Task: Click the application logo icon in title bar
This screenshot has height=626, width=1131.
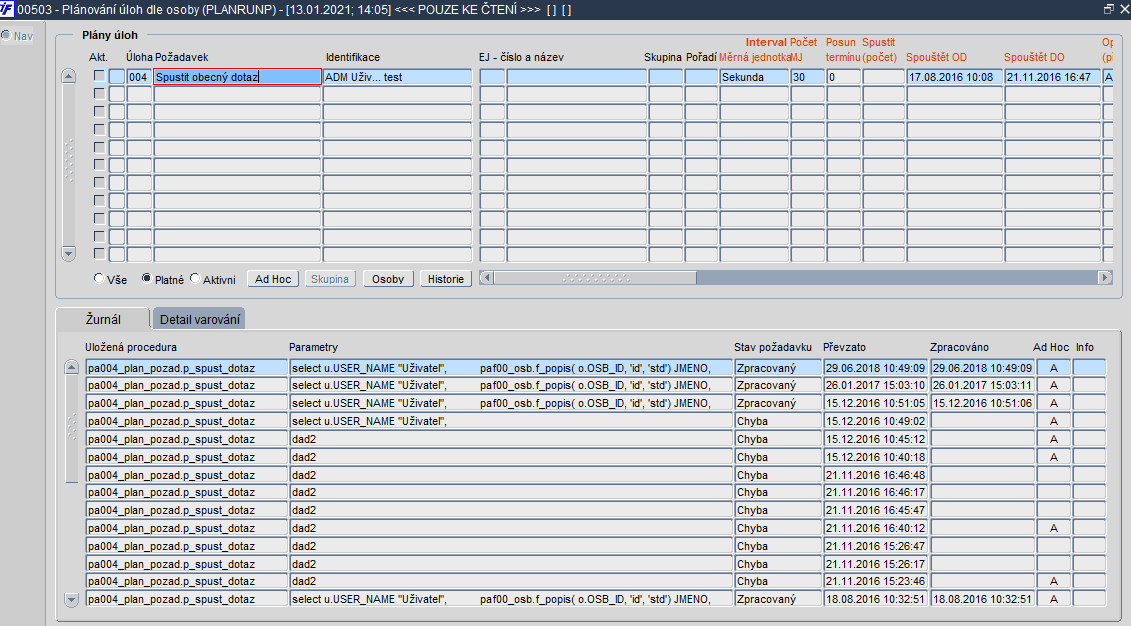Action: point(7,9)
